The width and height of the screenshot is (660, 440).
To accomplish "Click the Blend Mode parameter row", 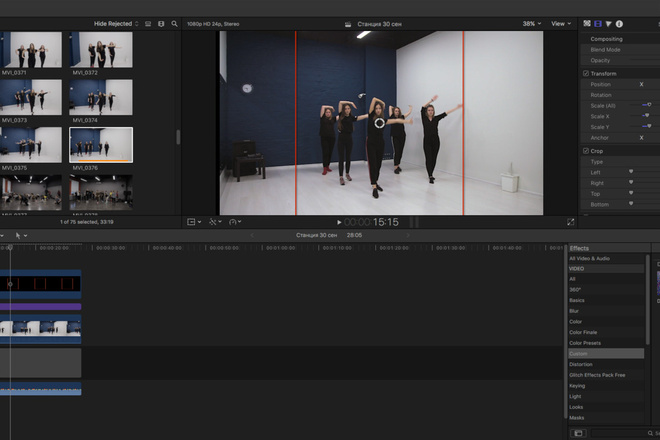I will click(620, 50).
